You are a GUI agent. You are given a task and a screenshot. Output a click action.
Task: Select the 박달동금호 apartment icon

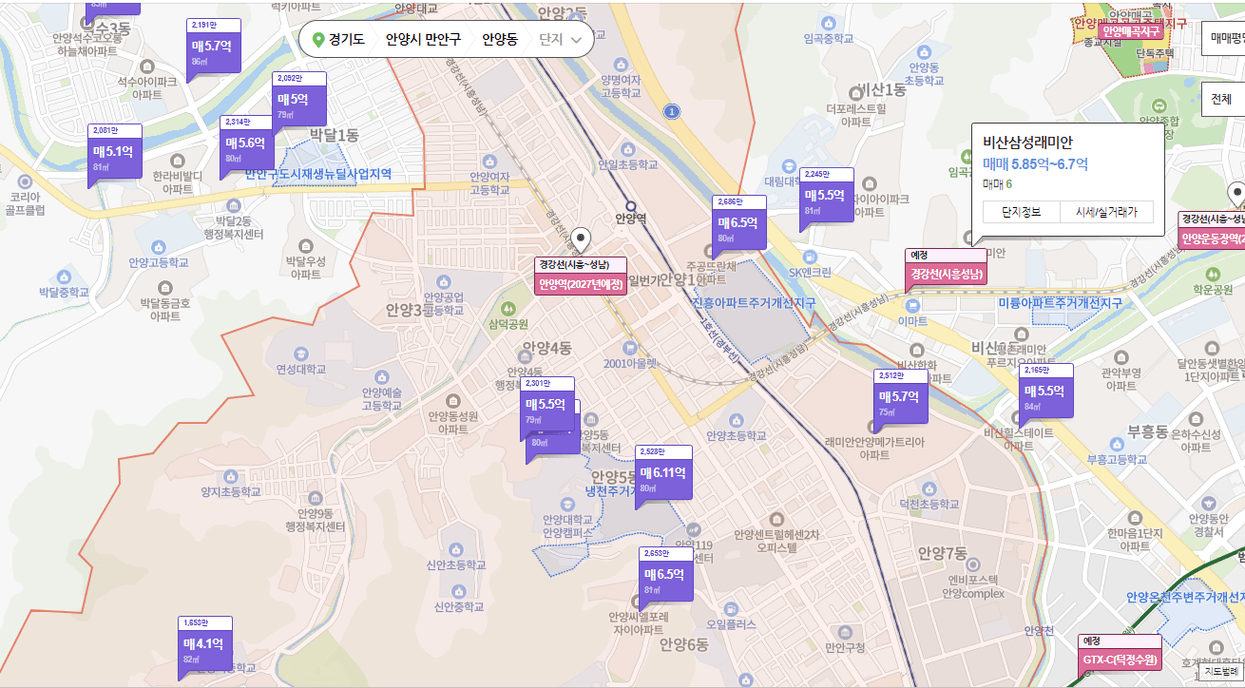click(166, 286)
